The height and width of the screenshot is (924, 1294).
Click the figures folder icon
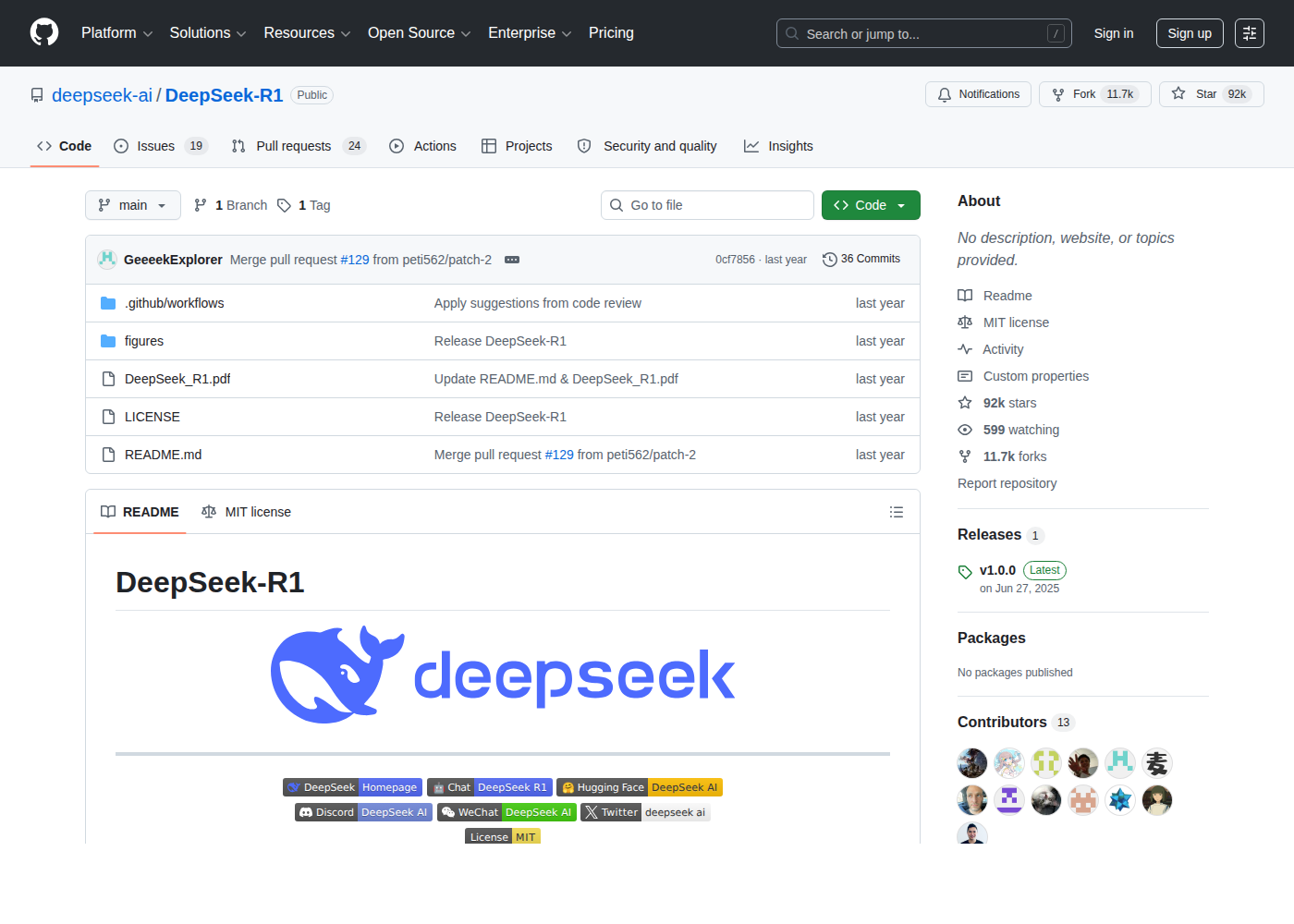[108, 341]
